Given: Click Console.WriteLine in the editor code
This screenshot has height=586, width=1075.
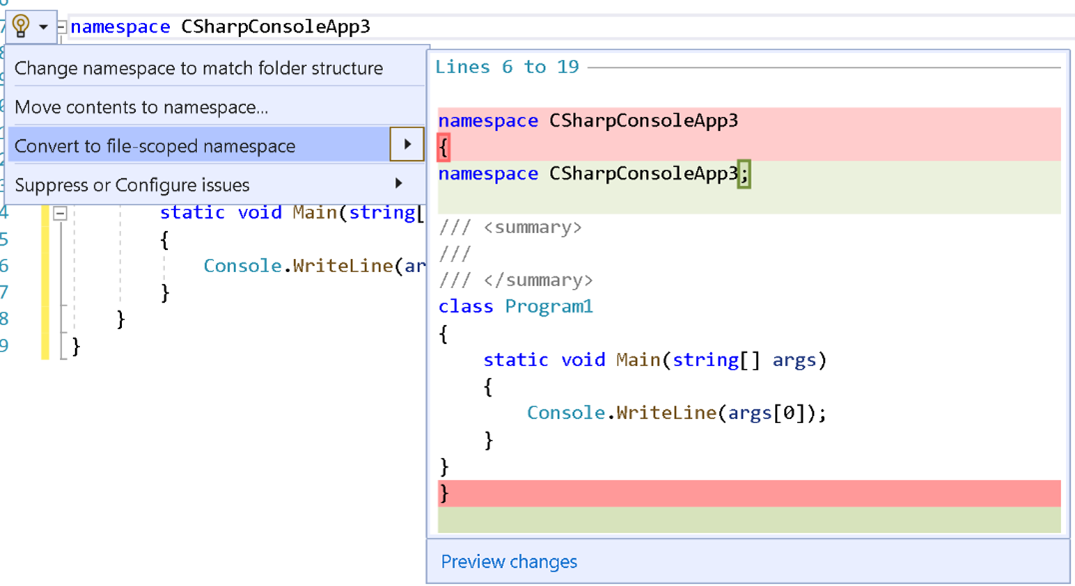Looking at the screenshot, I should coord(298,266).
